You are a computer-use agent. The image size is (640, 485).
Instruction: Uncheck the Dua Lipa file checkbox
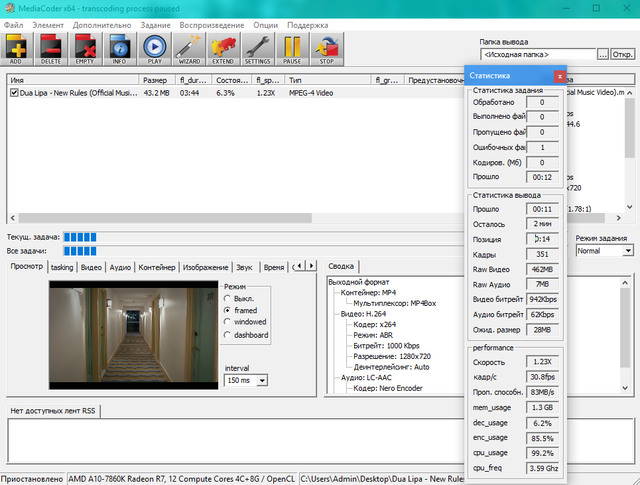click(x=13, y=93)
